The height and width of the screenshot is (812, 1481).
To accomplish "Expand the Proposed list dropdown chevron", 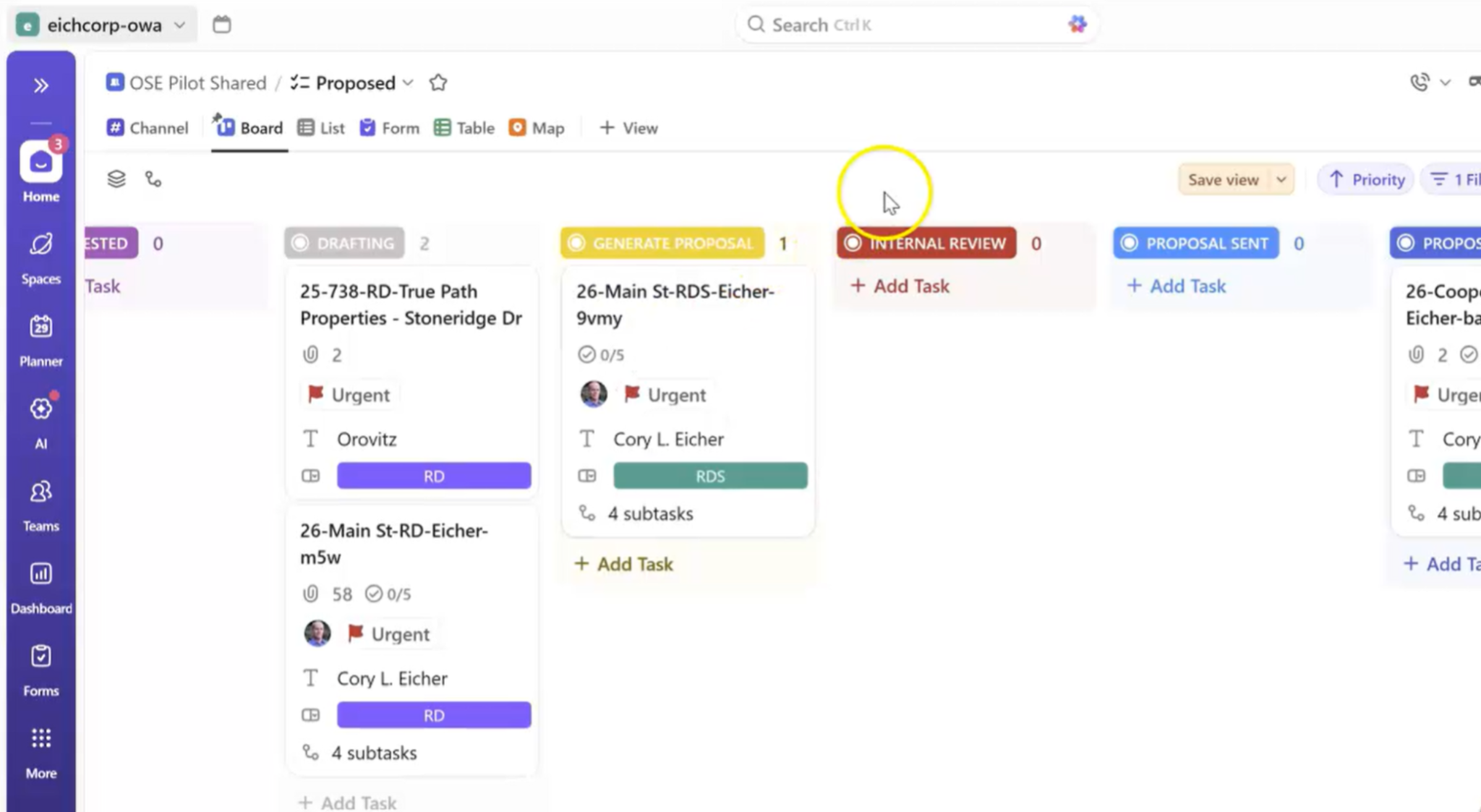I will coord(408,83).
